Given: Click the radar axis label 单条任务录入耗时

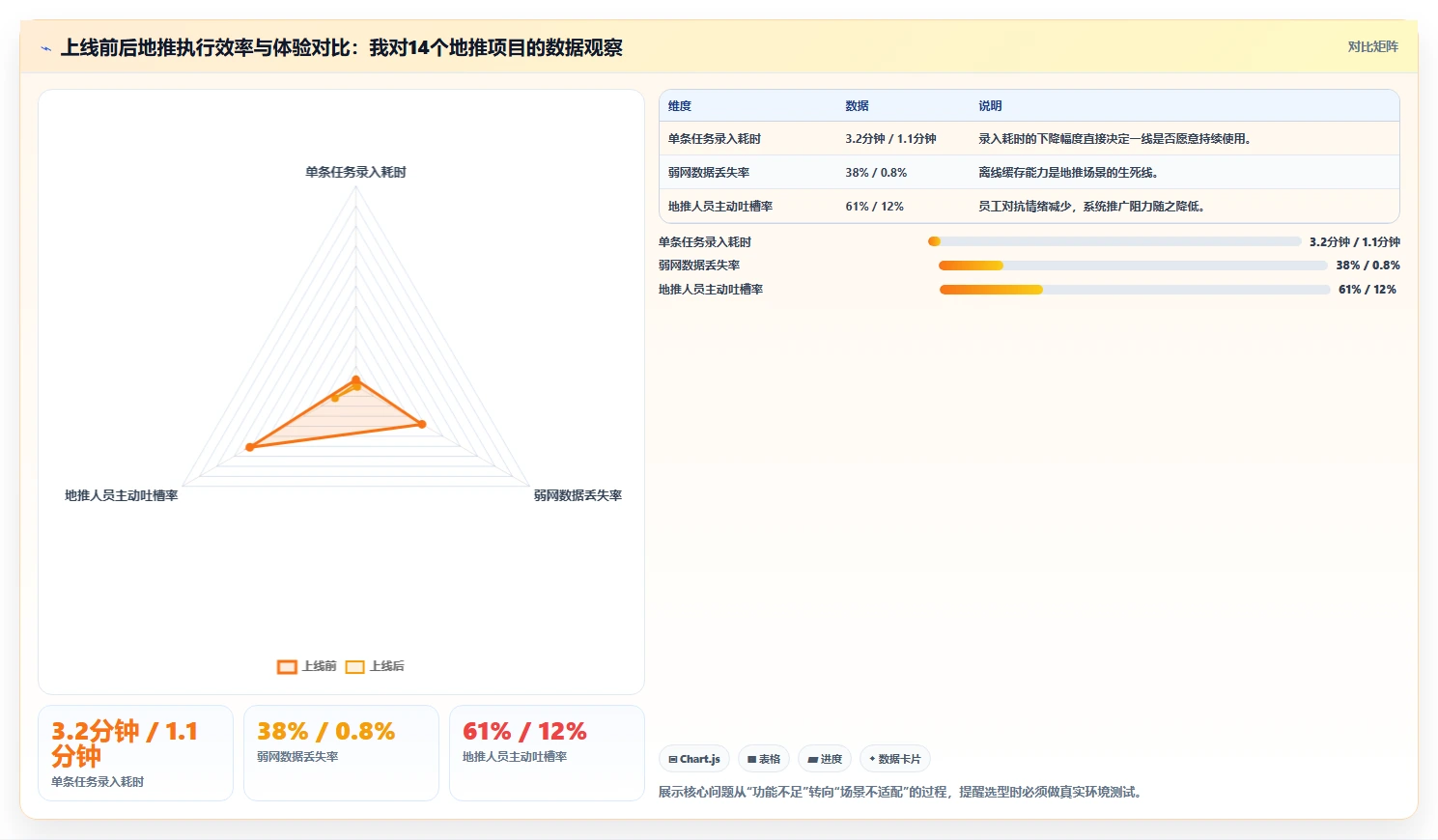Looking at the screenshot, I should [x=355, y=173].
